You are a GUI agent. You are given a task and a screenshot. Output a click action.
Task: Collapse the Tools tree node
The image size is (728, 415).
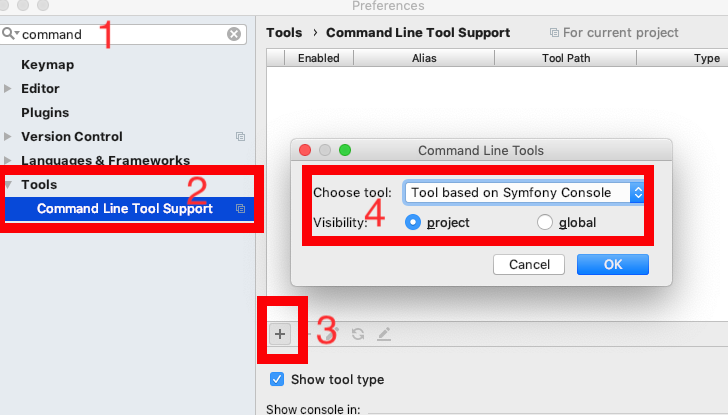[x=8, y=185]
